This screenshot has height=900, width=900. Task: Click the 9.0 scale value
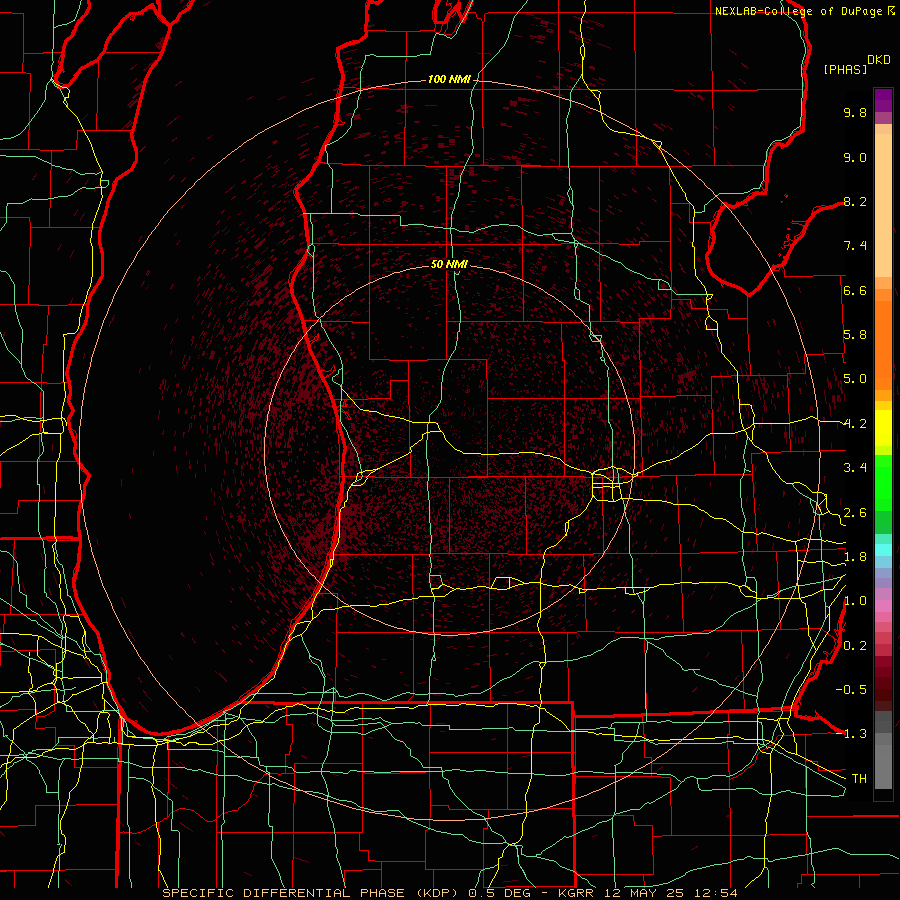(855, 157)
